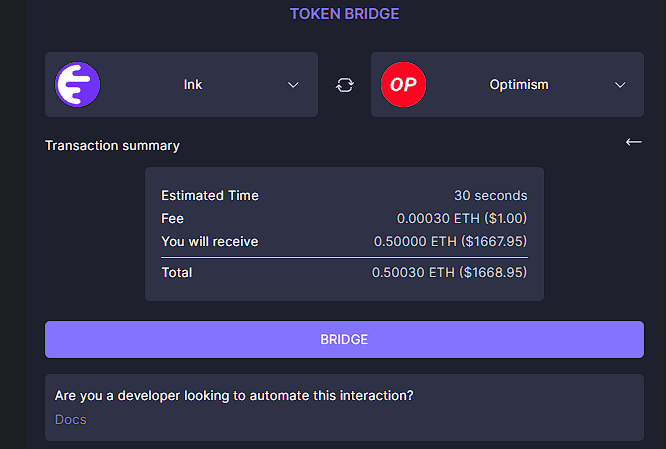Image resolution: width=666 pixels, height=449 pixels.
Task: Go back using the left arrow
Action: (x=633, y=142)
